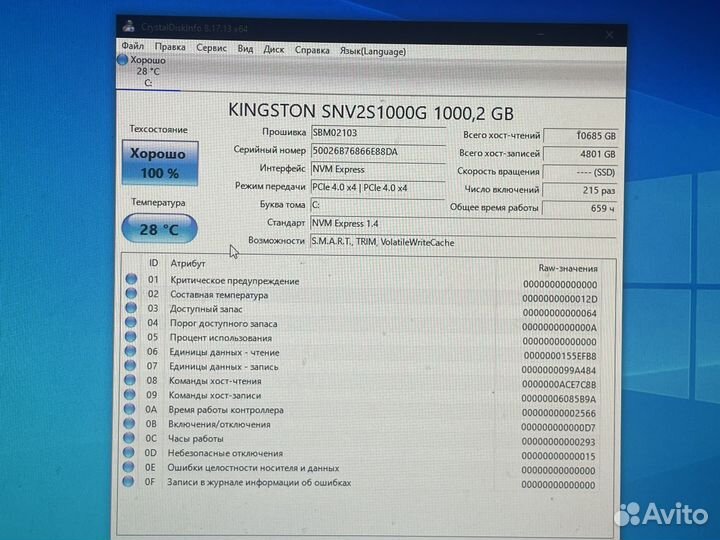Click status circle of Единицы данных - запись row

[130, 365]
